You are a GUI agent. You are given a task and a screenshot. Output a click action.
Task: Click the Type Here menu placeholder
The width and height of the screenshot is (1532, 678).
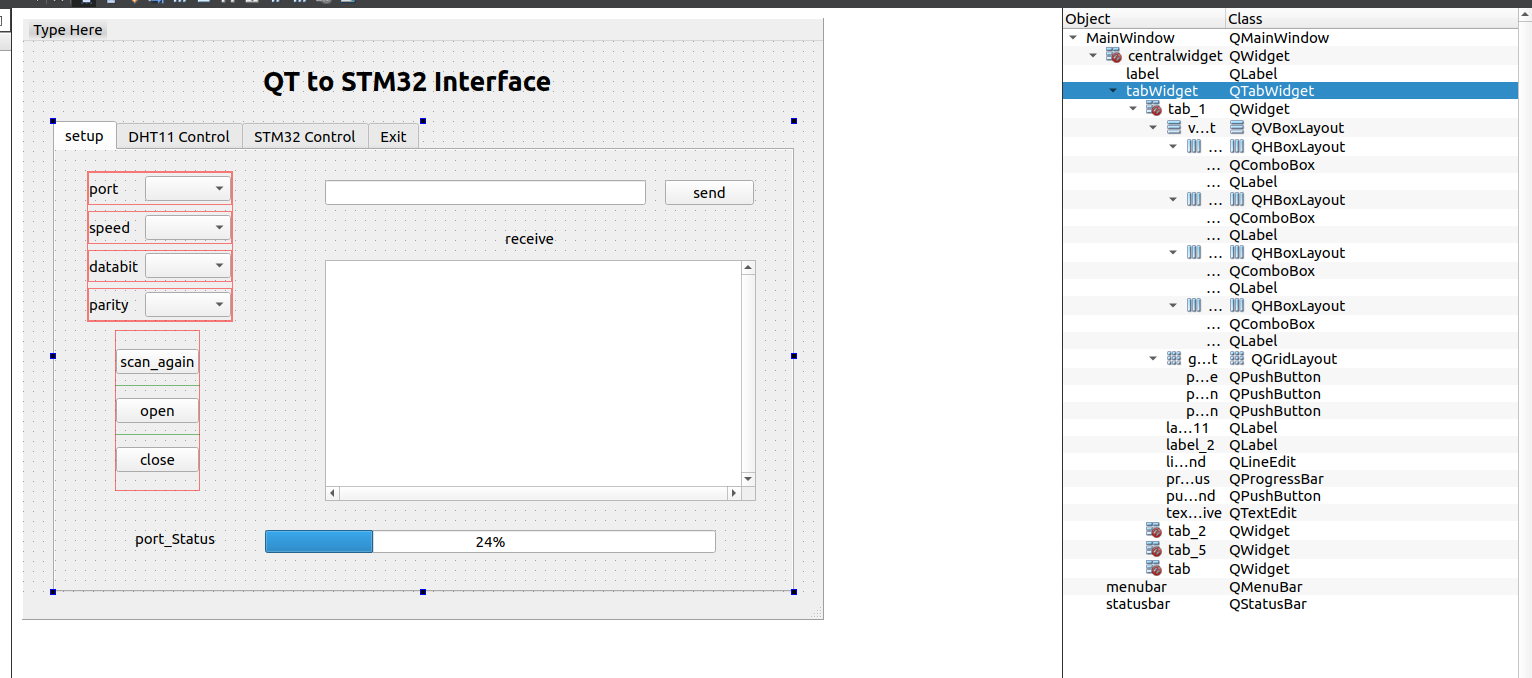tap(68, 30)
